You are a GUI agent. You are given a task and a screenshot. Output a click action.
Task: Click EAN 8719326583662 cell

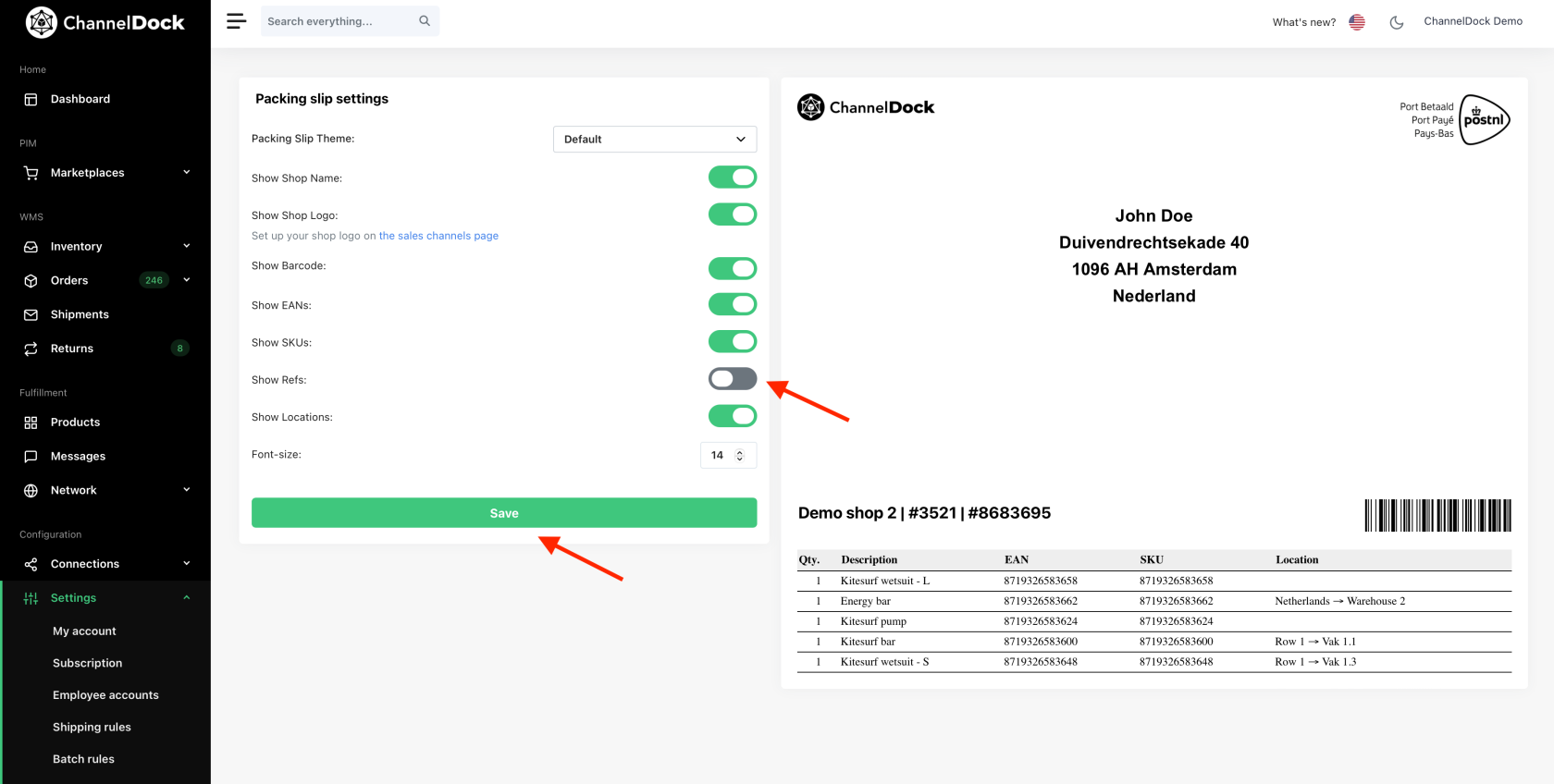pos(1041,601)
